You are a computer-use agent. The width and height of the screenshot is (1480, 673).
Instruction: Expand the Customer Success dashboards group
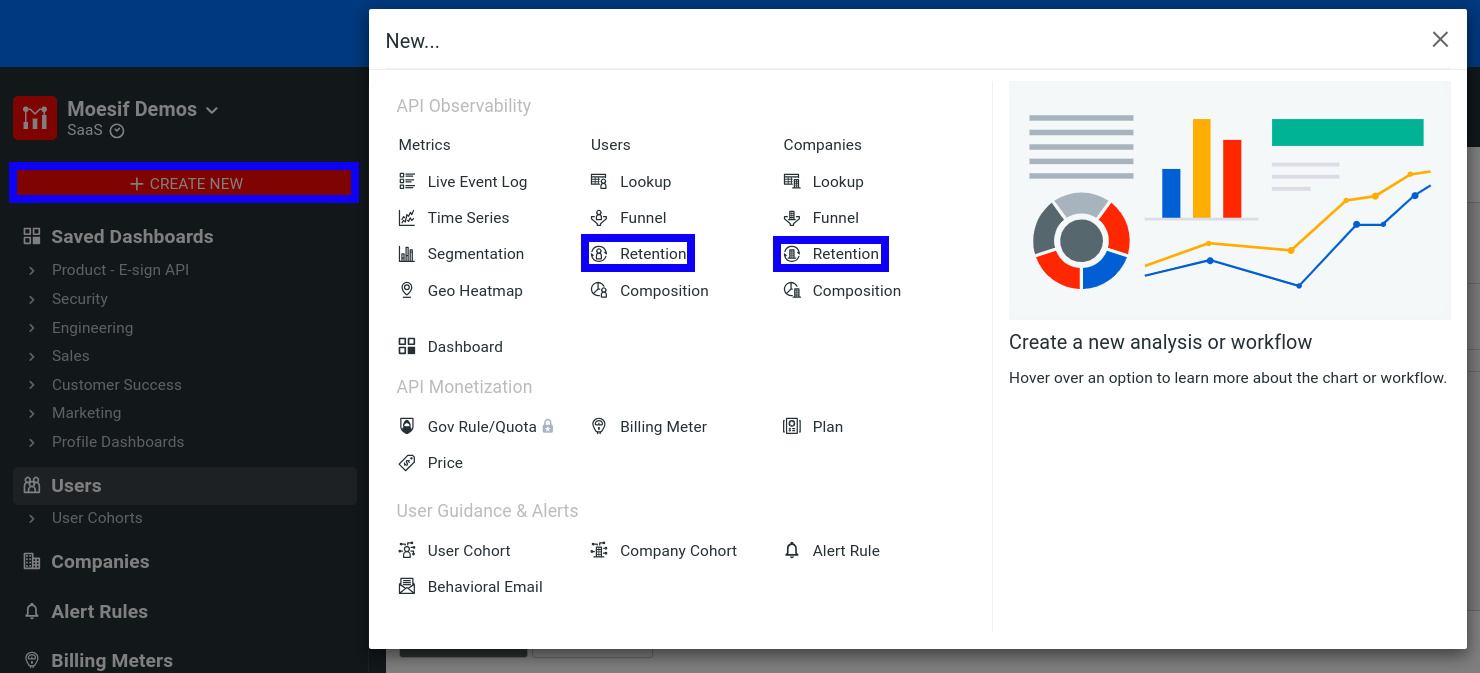[x=116, y=384]
